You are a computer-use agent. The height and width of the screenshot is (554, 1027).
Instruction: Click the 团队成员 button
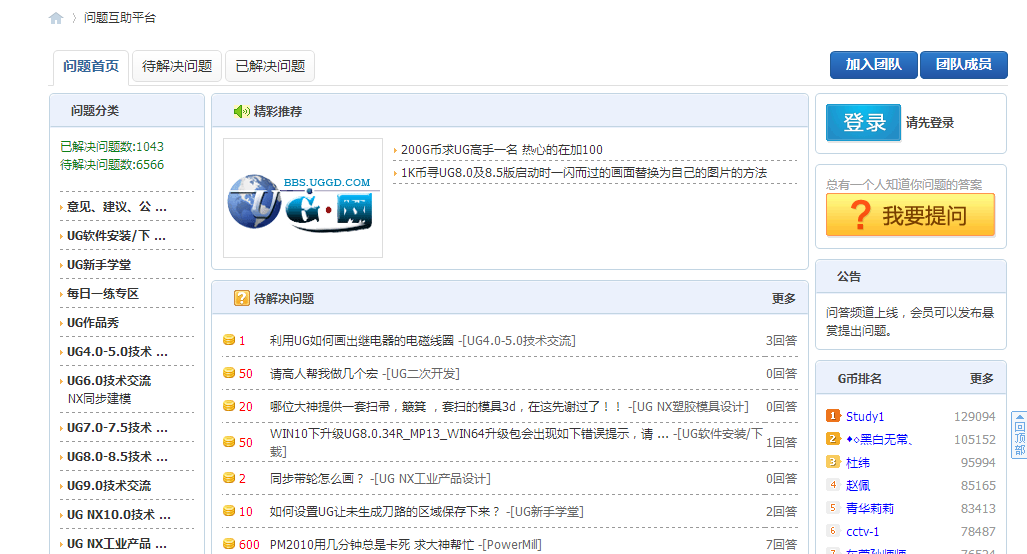(x=963, y=65)
